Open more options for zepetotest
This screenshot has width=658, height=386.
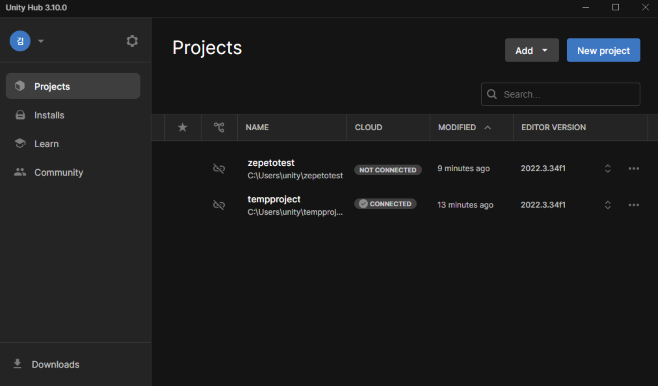634,169
